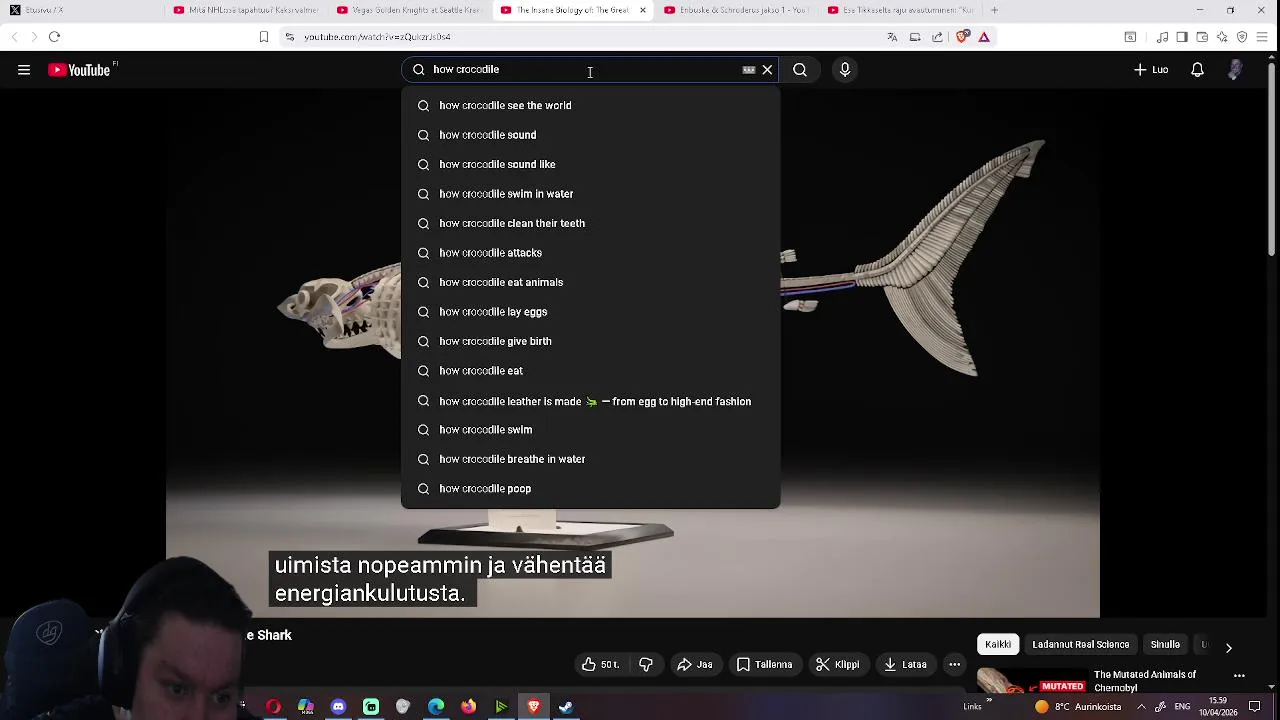The width and height of the screenshot is (1280, 720).
Task: Open Microsoft Edge from the taskbar
Action: [436, 707]
